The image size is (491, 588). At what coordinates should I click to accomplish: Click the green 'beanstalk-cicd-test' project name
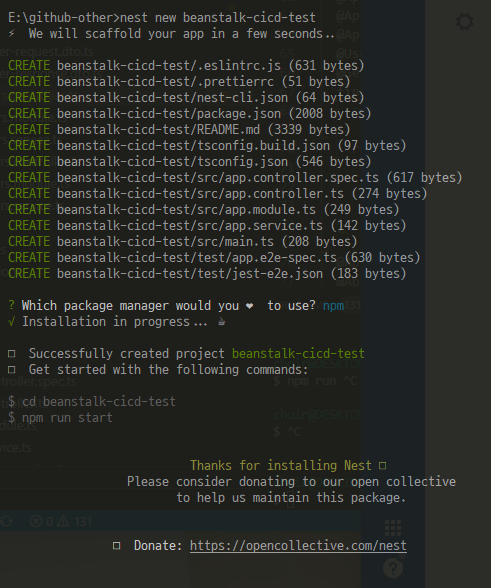(x=298, y=354)
